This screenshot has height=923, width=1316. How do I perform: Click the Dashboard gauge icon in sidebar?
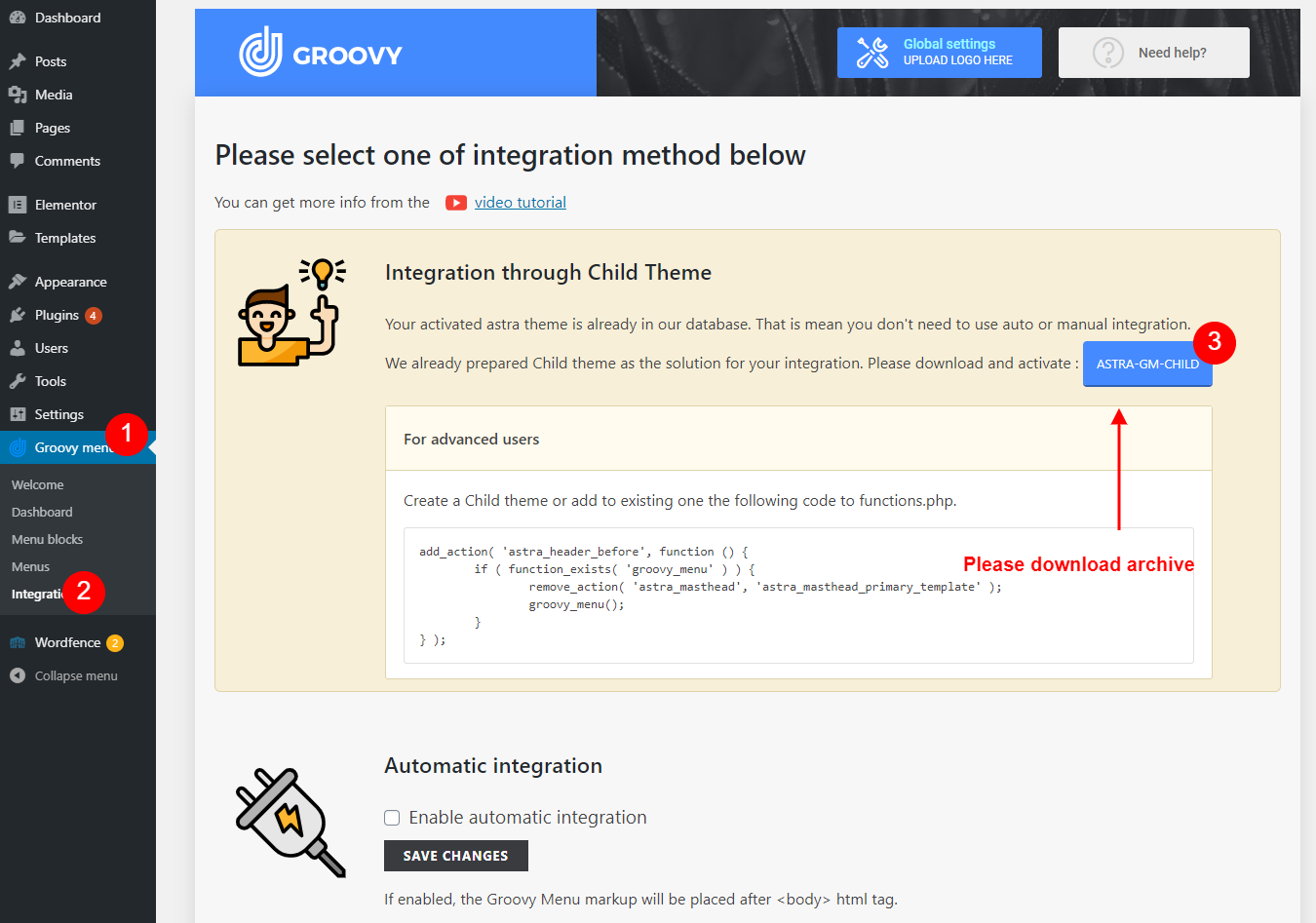18,18
